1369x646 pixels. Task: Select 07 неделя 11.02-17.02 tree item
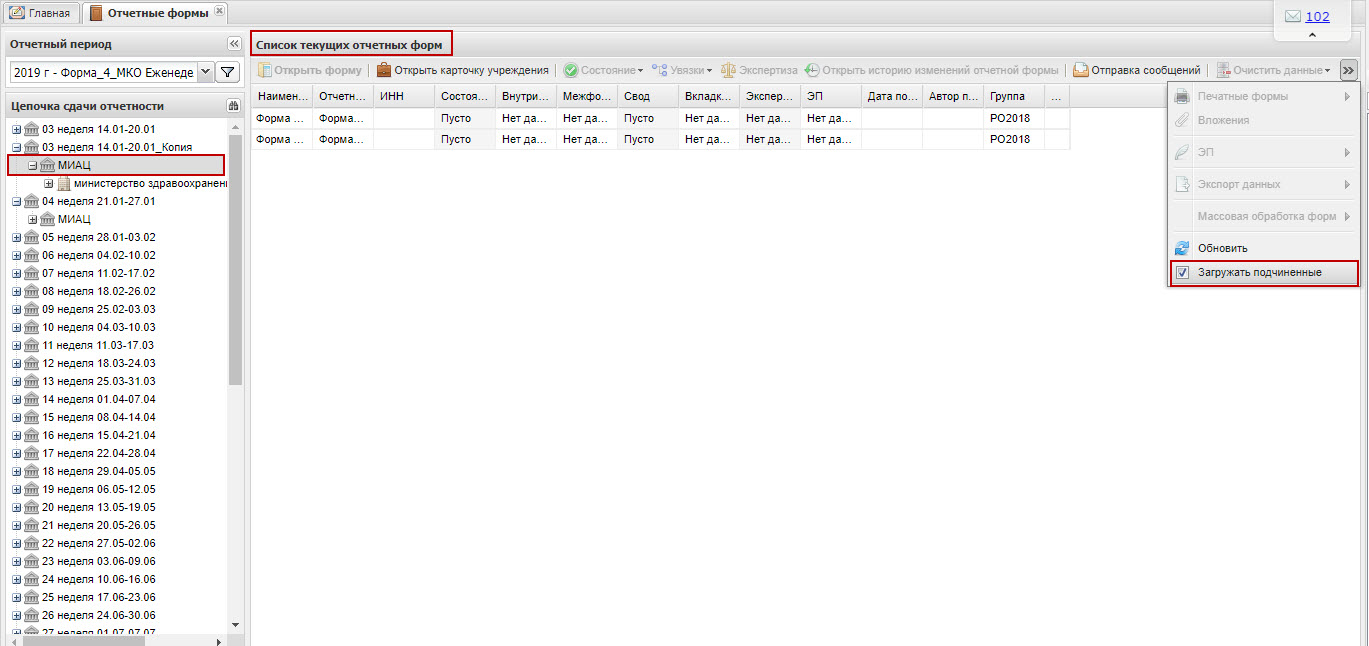pos(99,273)
